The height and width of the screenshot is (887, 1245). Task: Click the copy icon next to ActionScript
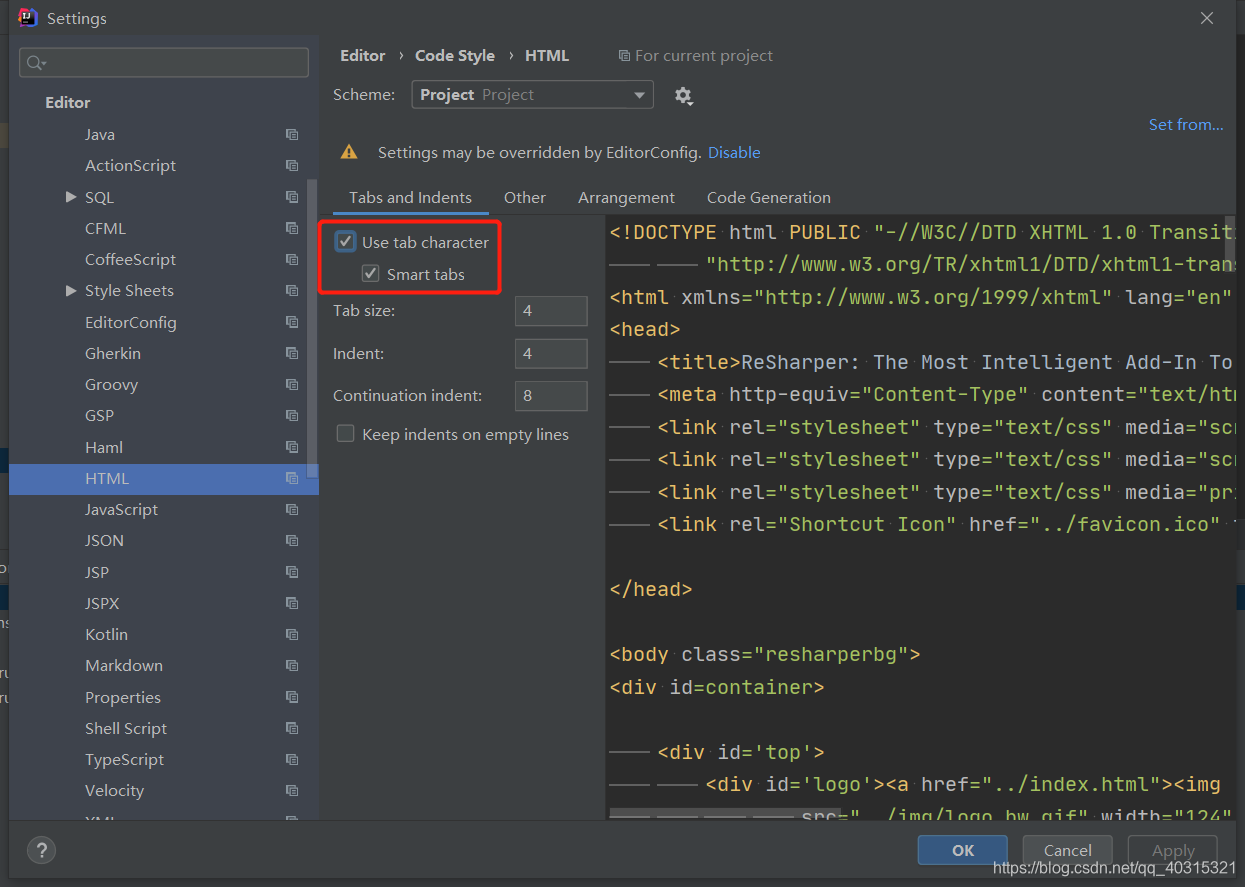pos(292,166)
